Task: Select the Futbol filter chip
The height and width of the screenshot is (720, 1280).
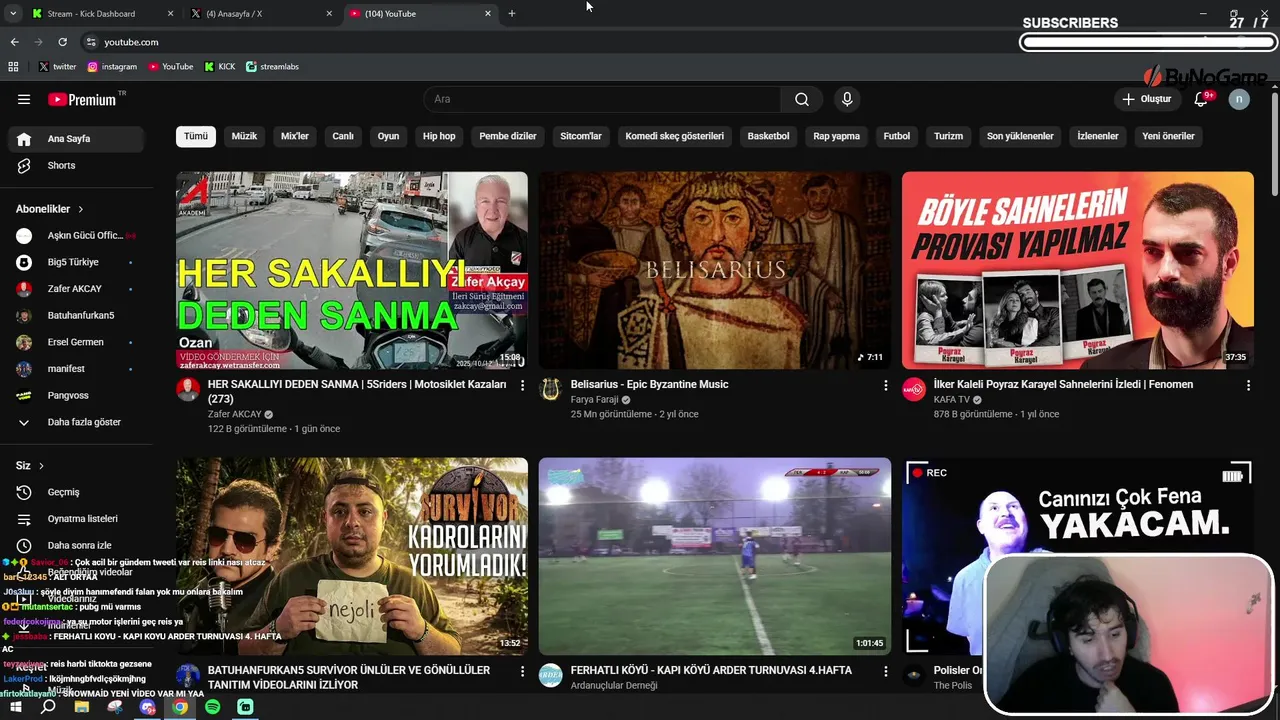Action: [x=897, y=136]
